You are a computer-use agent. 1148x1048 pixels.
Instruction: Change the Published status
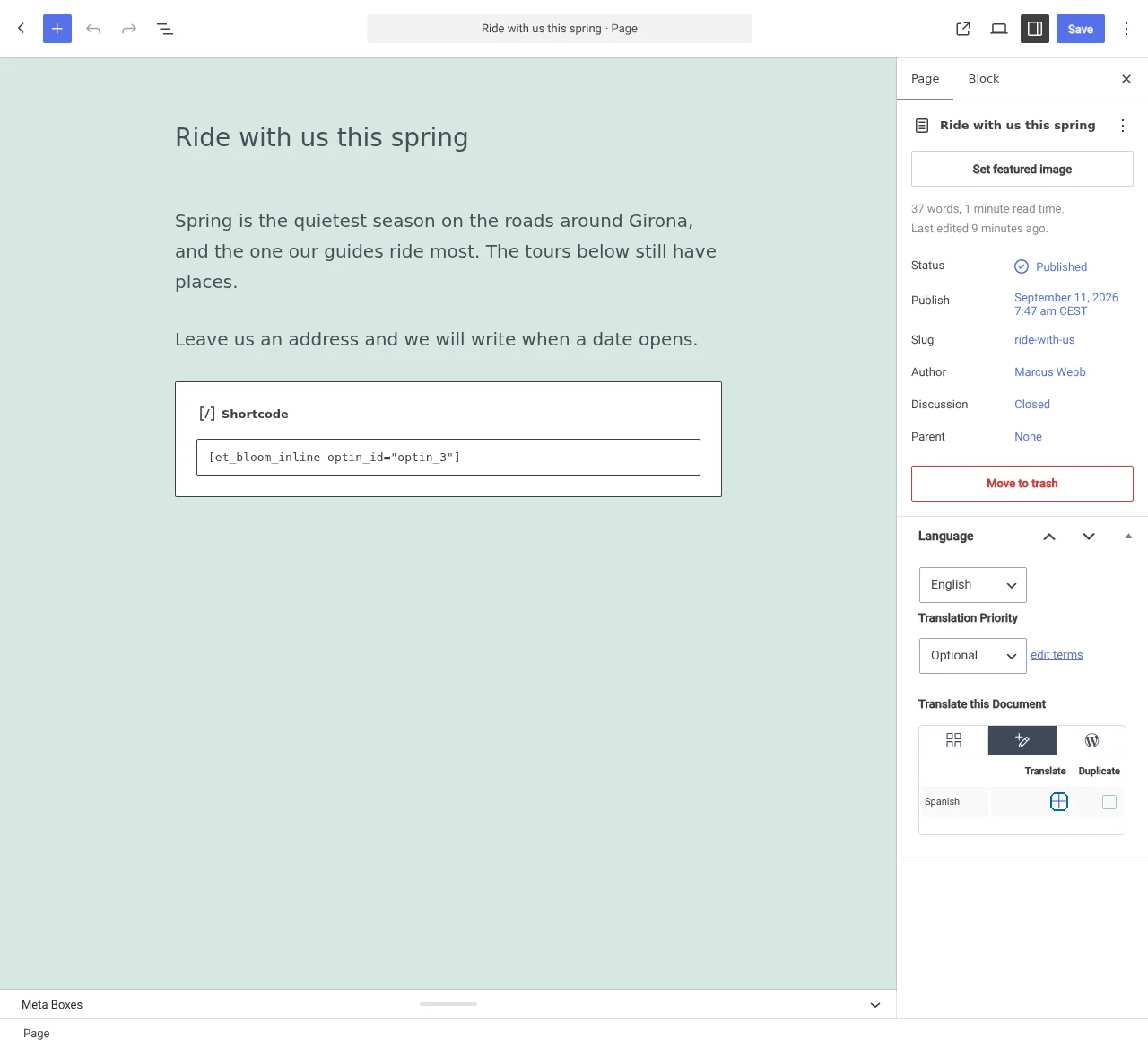tap(1051, 266)
